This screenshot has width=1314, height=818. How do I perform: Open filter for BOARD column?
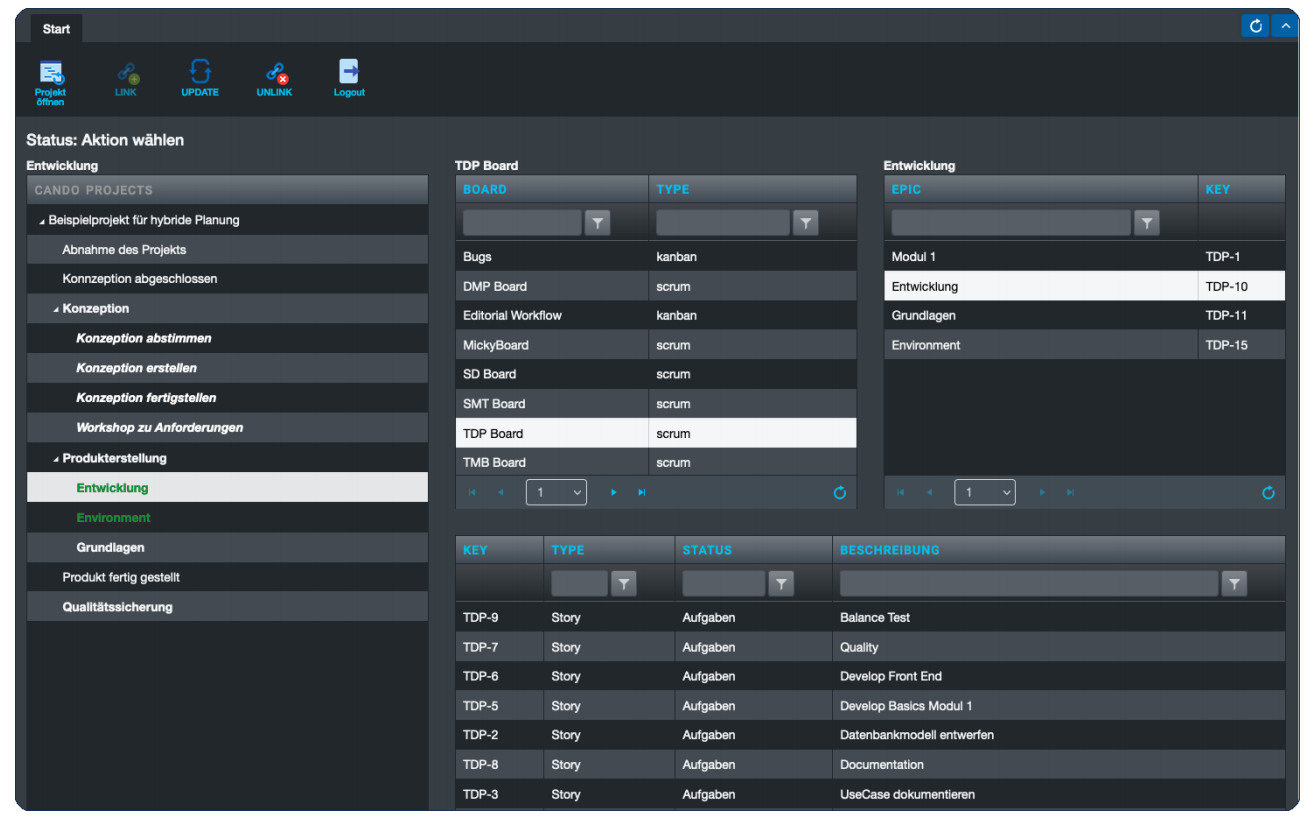click(x=597, y=223)
